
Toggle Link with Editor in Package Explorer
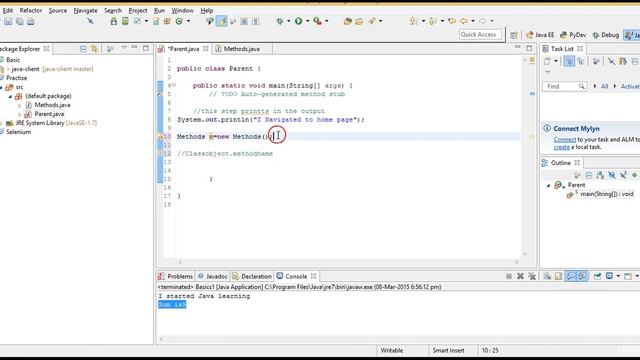tap(95, 49)
